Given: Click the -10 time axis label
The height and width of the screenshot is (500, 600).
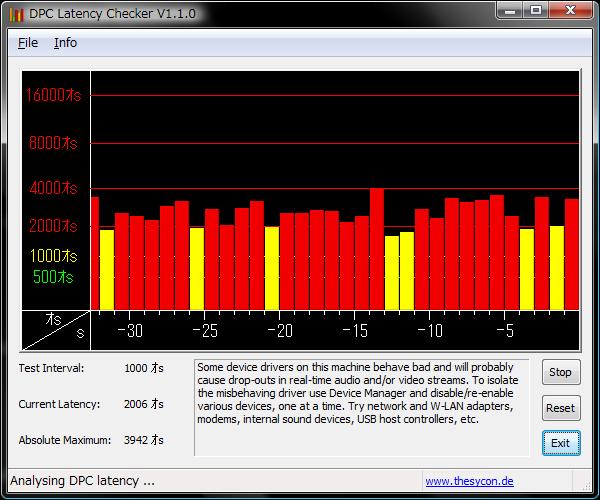Looking at the screenshot, I should click(x=430, y=331).
